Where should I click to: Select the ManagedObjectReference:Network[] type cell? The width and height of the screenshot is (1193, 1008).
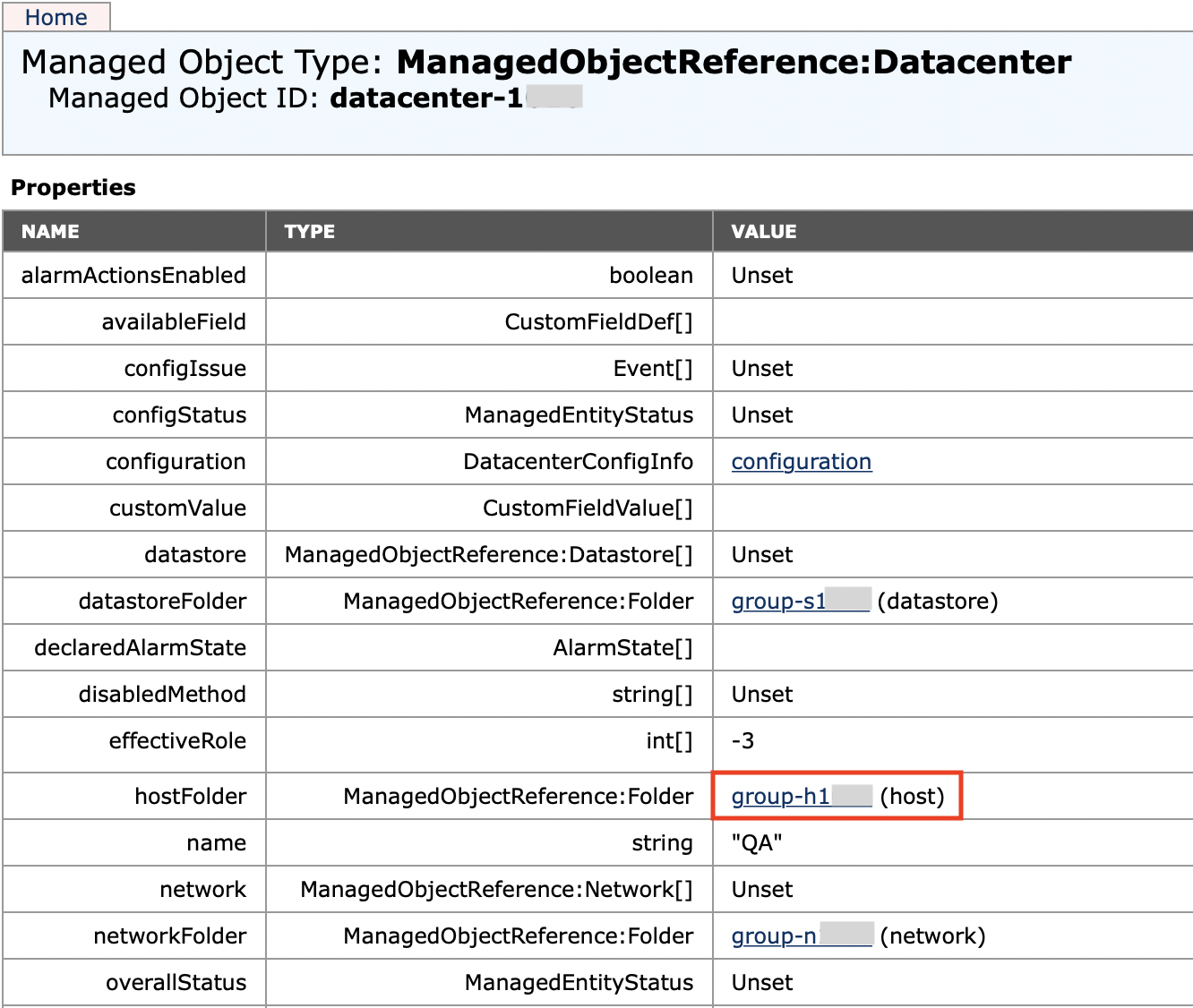coord(496,890)
